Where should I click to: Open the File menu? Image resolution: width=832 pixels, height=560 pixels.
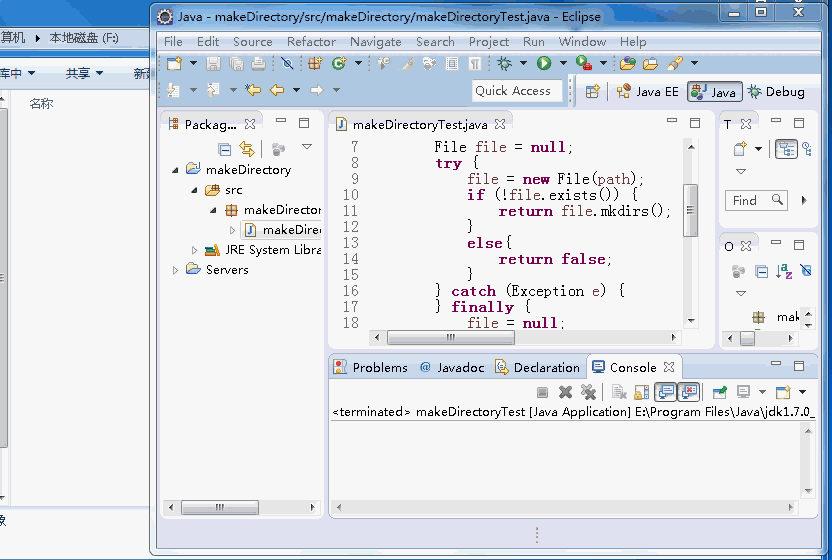click(x=173, y=41)
